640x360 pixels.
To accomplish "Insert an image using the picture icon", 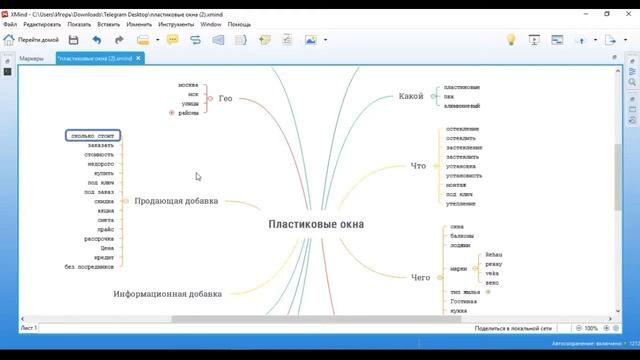I will (x=311, y=40).
